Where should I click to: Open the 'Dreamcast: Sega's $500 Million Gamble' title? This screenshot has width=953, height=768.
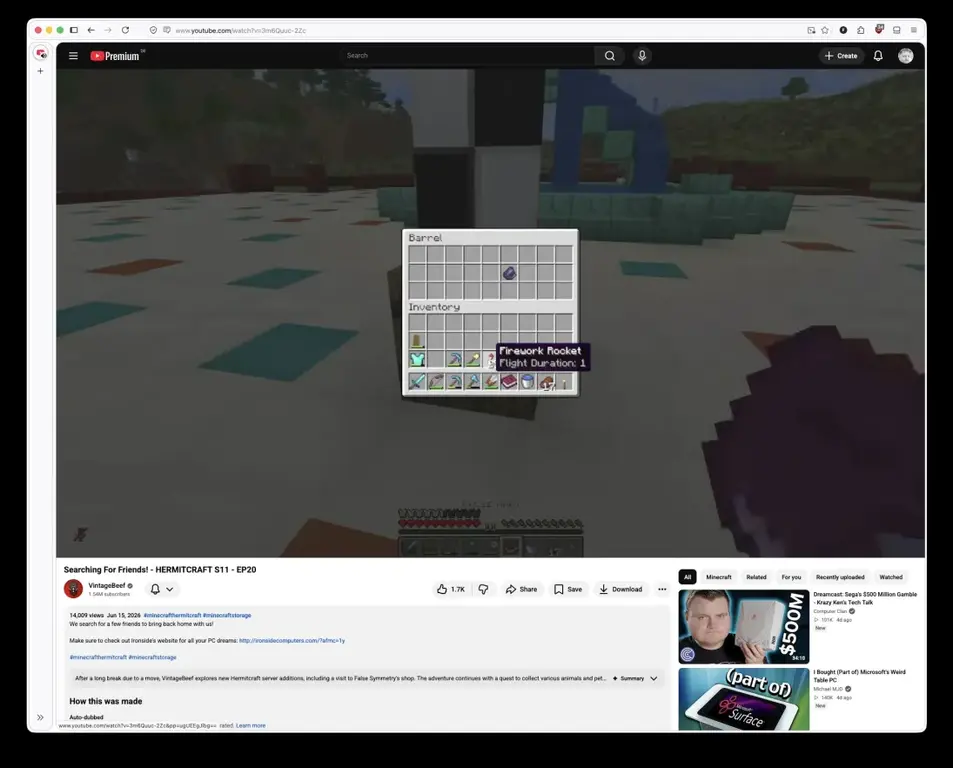(865, 598)
